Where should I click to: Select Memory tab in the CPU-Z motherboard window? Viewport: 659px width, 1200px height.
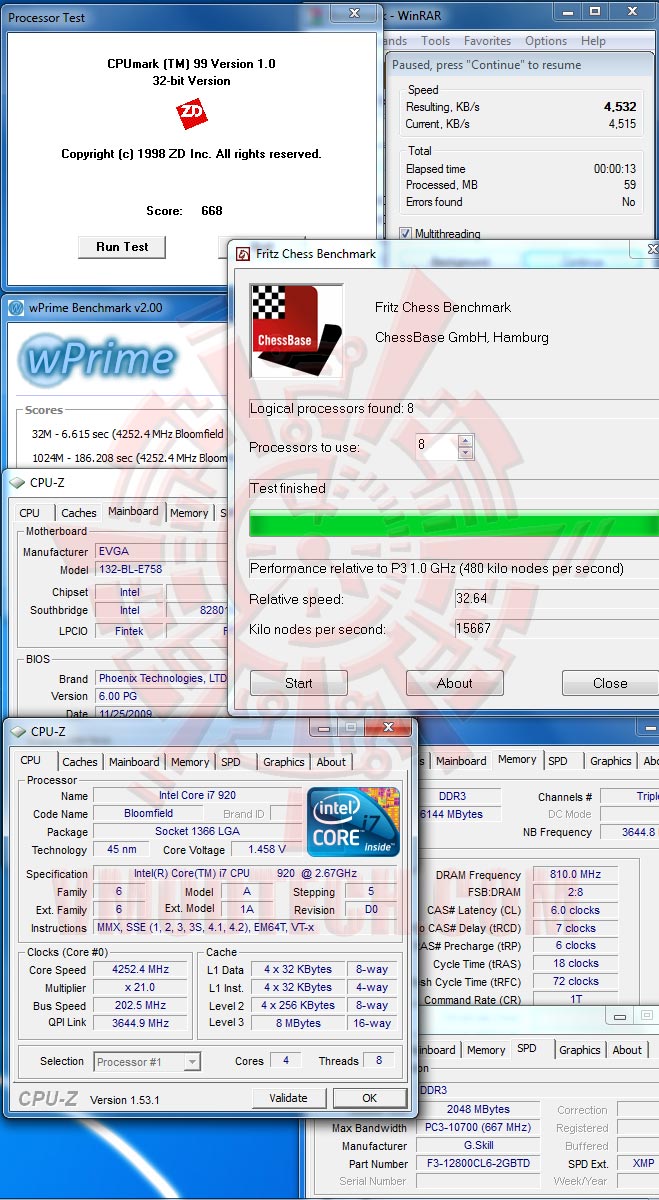pos(189,513)
